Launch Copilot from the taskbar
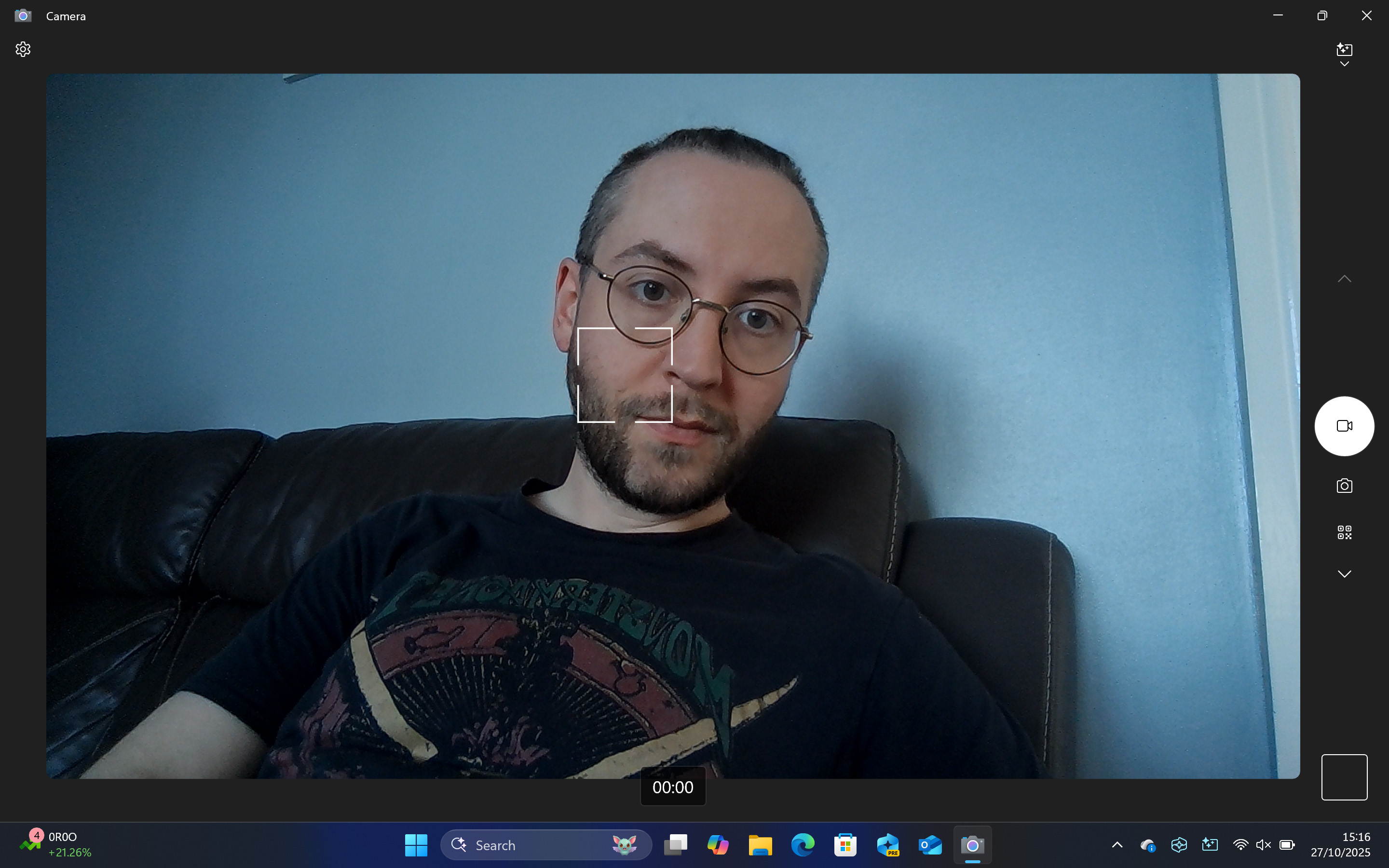The height and width of the screenshot is (868, 1389). pyautogui.click(x=718, y=845)
